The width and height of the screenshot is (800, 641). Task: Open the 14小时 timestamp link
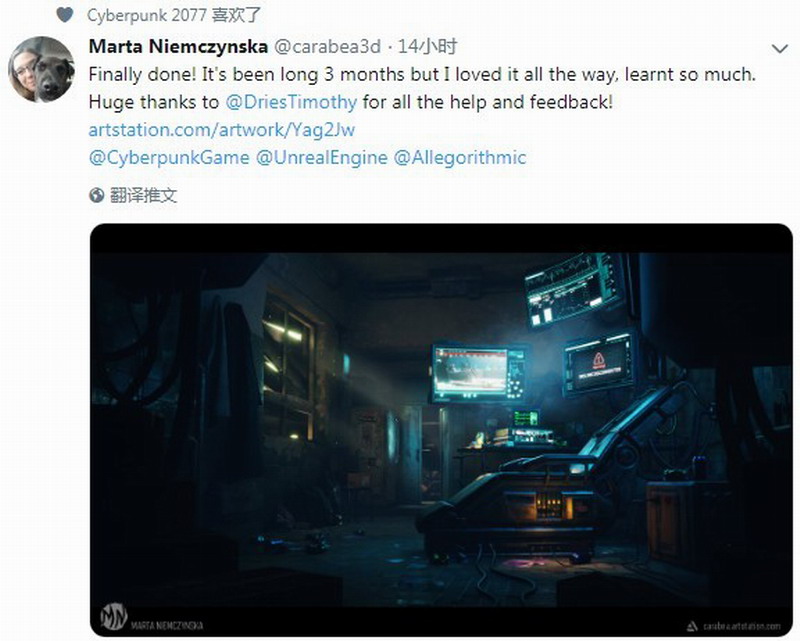click(427, 46)
